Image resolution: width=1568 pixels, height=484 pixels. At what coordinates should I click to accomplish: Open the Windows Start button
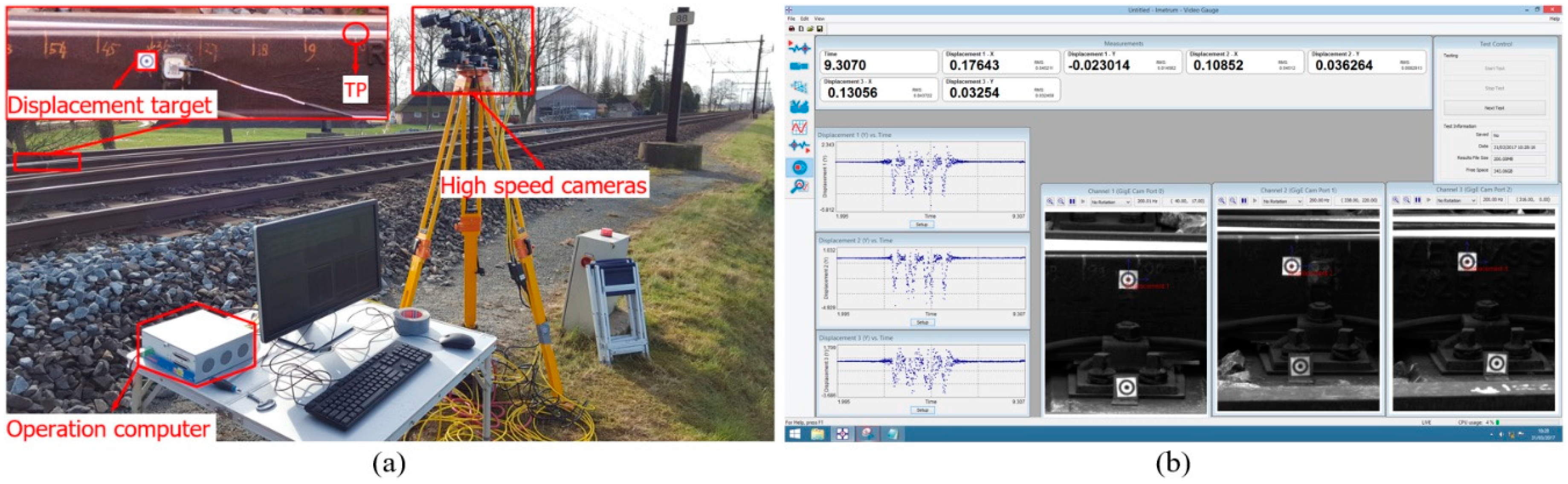tap(794, 434)
